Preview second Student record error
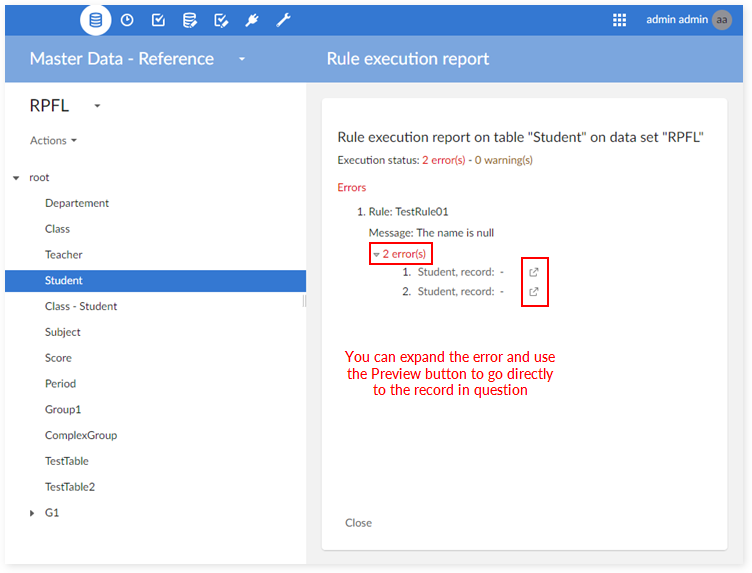Image resolution: width=752 pixels, height=573 pixels. tap(534, 292)
